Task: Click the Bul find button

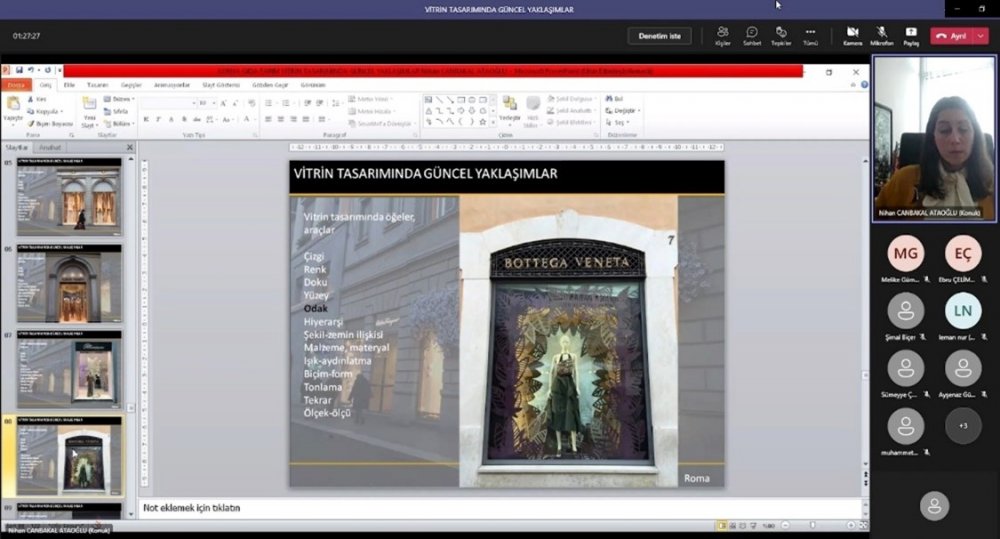Action: click(614, 99)
